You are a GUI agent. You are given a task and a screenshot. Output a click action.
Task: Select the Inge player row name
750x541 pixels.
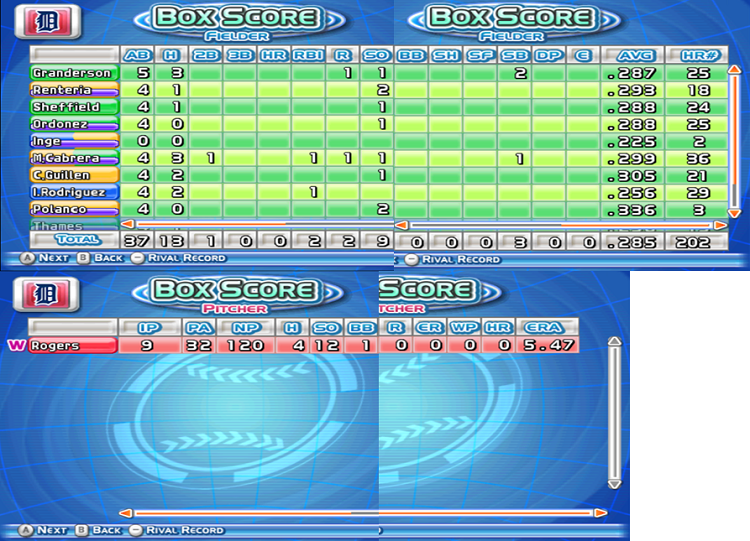74,141
